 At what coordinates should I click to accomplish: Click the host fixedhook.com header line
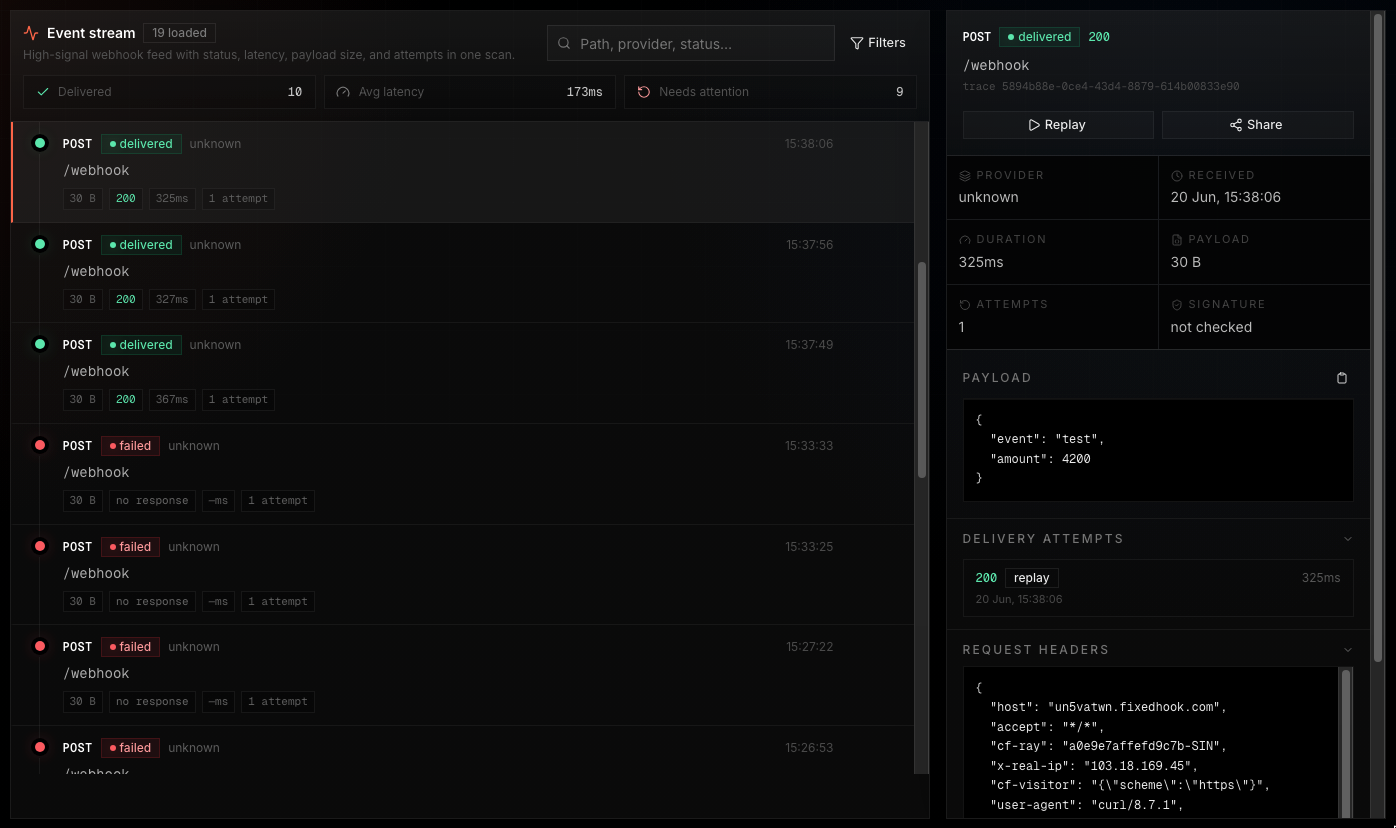[1108, 707]
